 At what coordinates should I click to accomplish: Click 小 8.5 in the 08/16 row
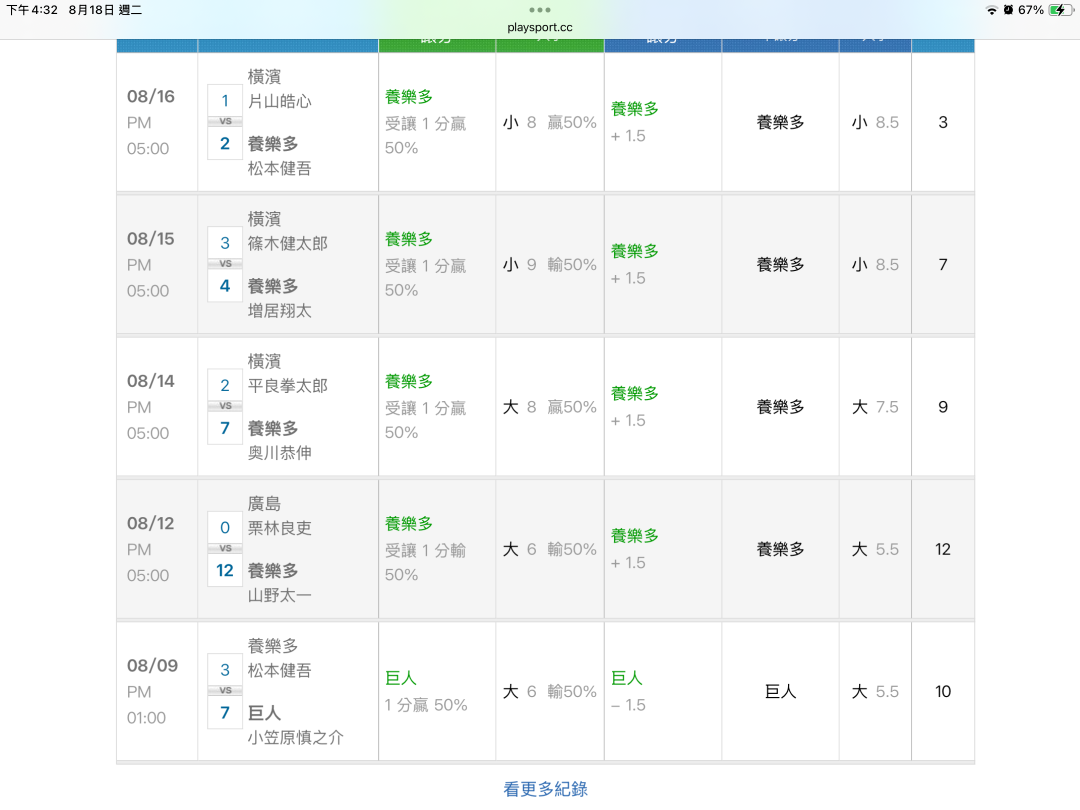click(x=875, y=123)
